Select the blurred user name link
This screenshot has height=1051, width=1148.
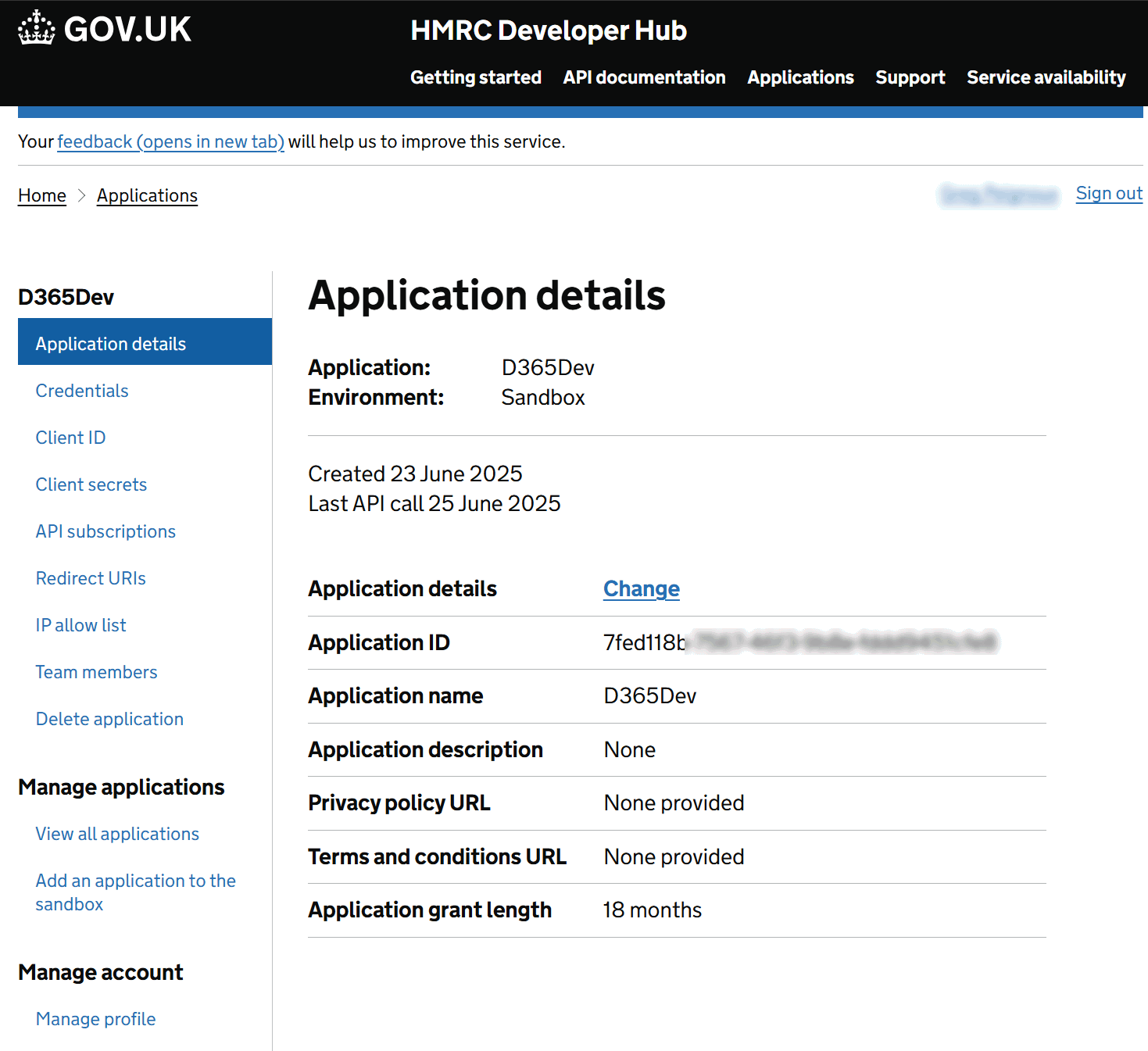(x=999, y=195)
